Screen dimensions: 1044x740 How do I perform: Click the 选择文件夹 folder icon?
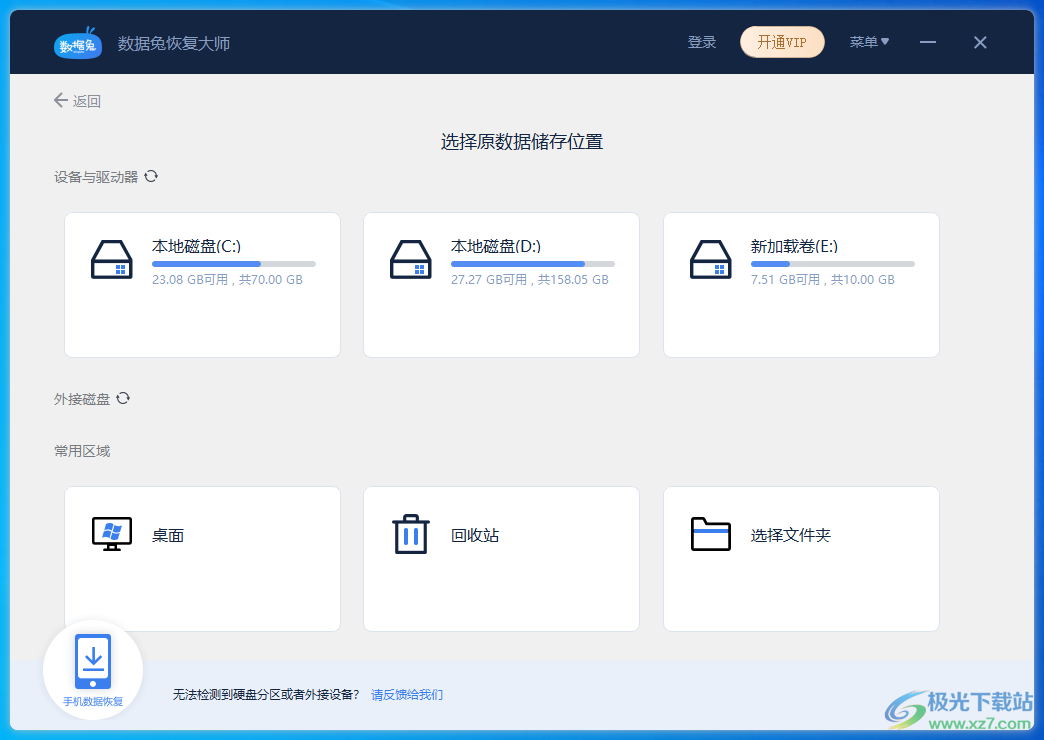tap(710, 534)
